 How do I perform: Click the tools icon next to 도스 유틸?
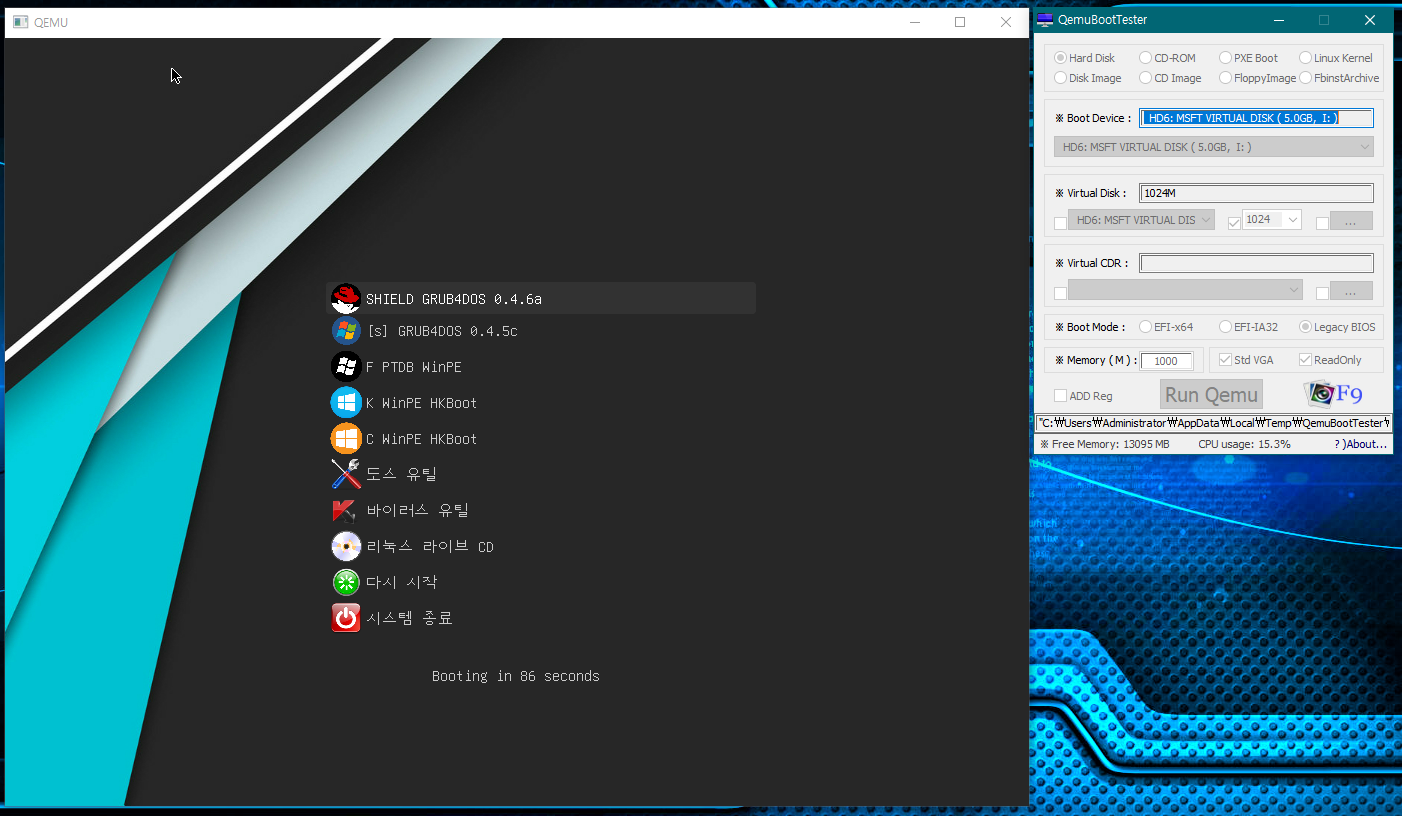346,474
